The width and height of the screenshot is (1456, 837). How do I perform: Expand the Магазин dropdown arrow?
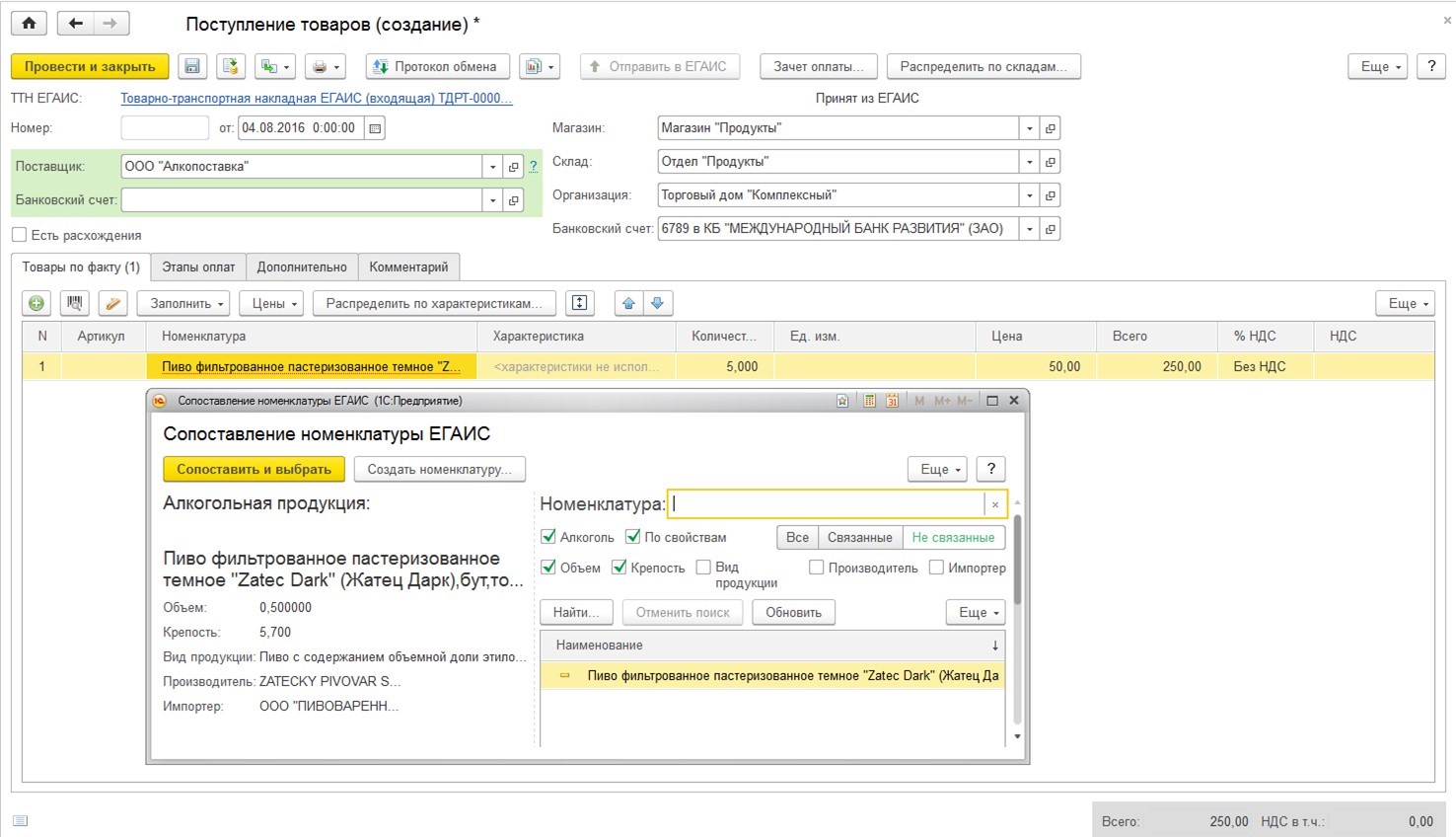[1029, 128]
